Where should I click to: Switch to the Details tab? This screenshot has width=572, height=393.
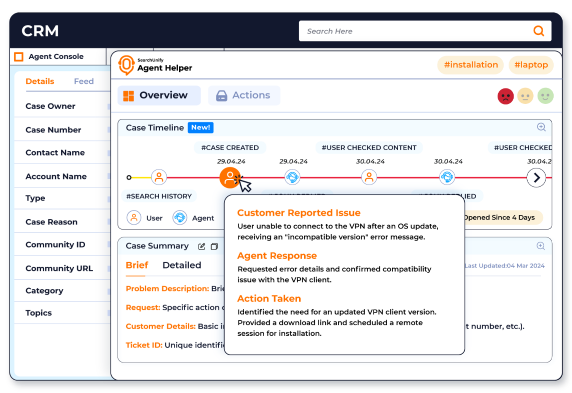click(40, 81)
